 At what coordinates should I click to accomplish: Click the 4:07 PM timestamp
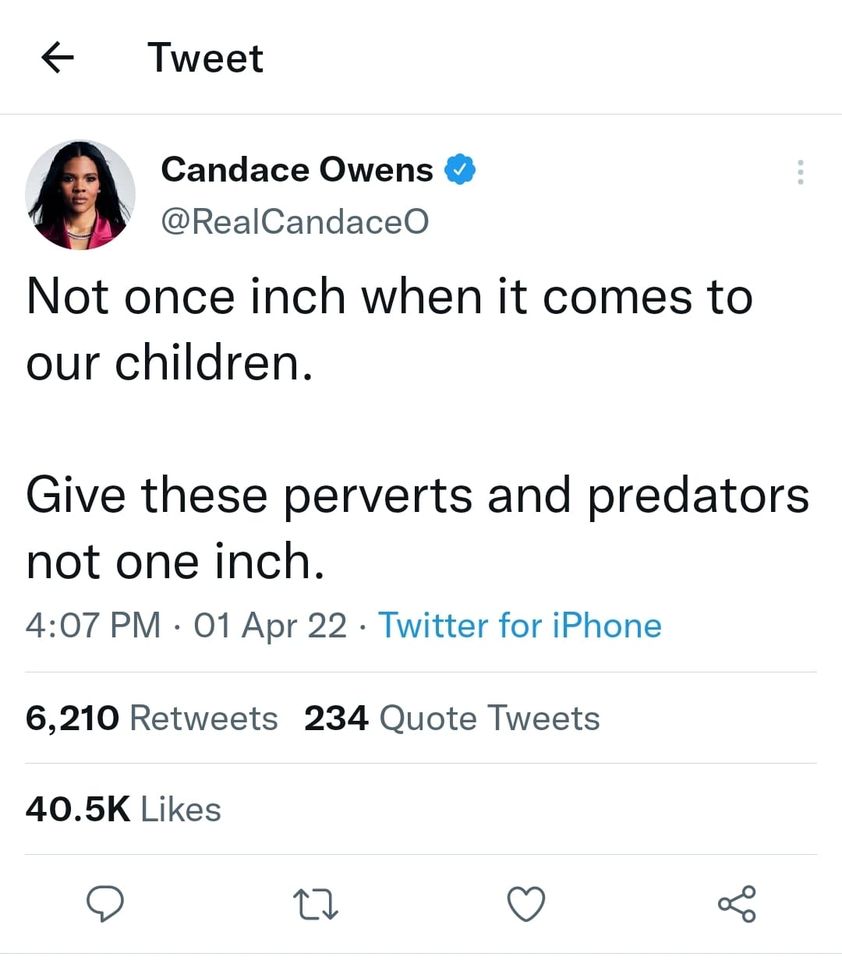pos(92,626)
